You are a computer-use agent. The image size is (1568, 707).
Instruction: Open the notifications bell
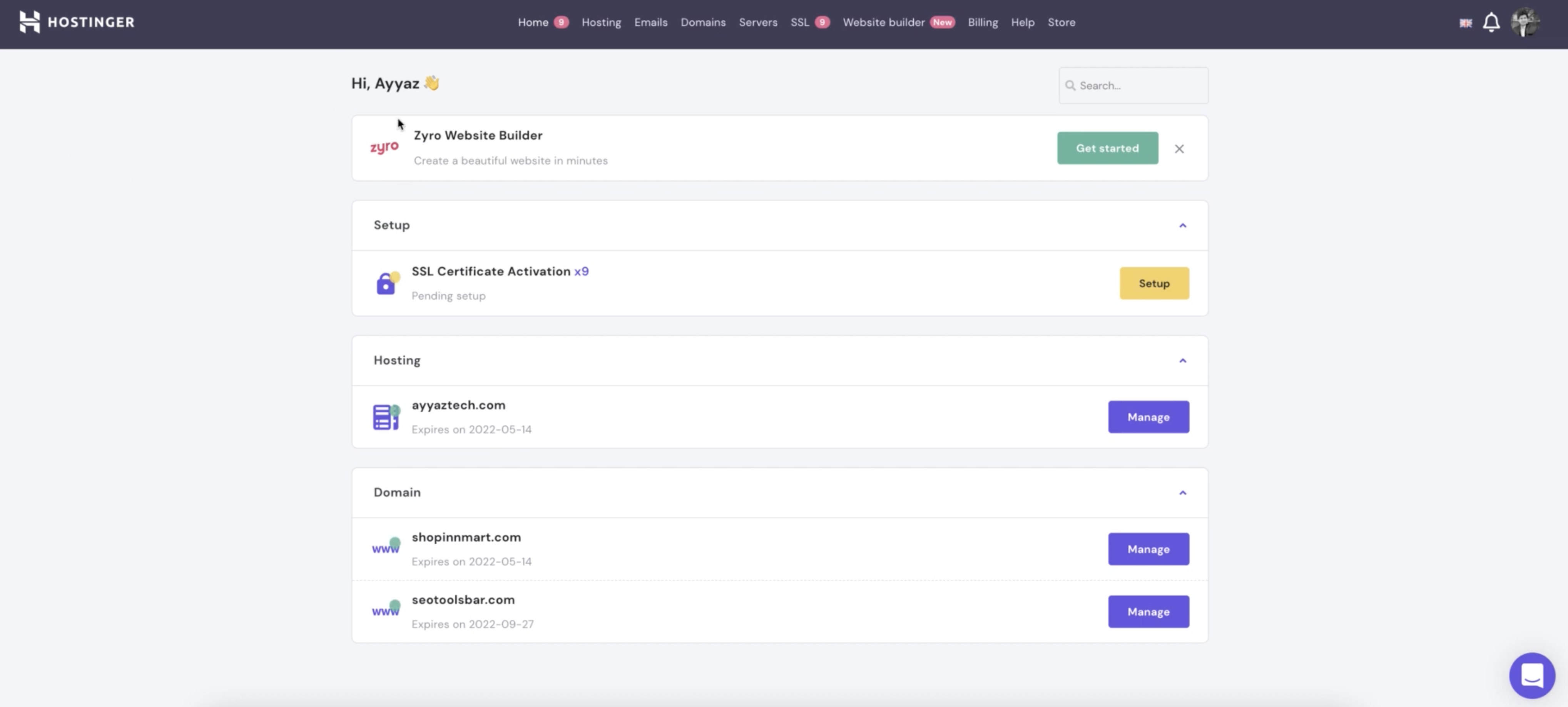tap(1491, 23)
